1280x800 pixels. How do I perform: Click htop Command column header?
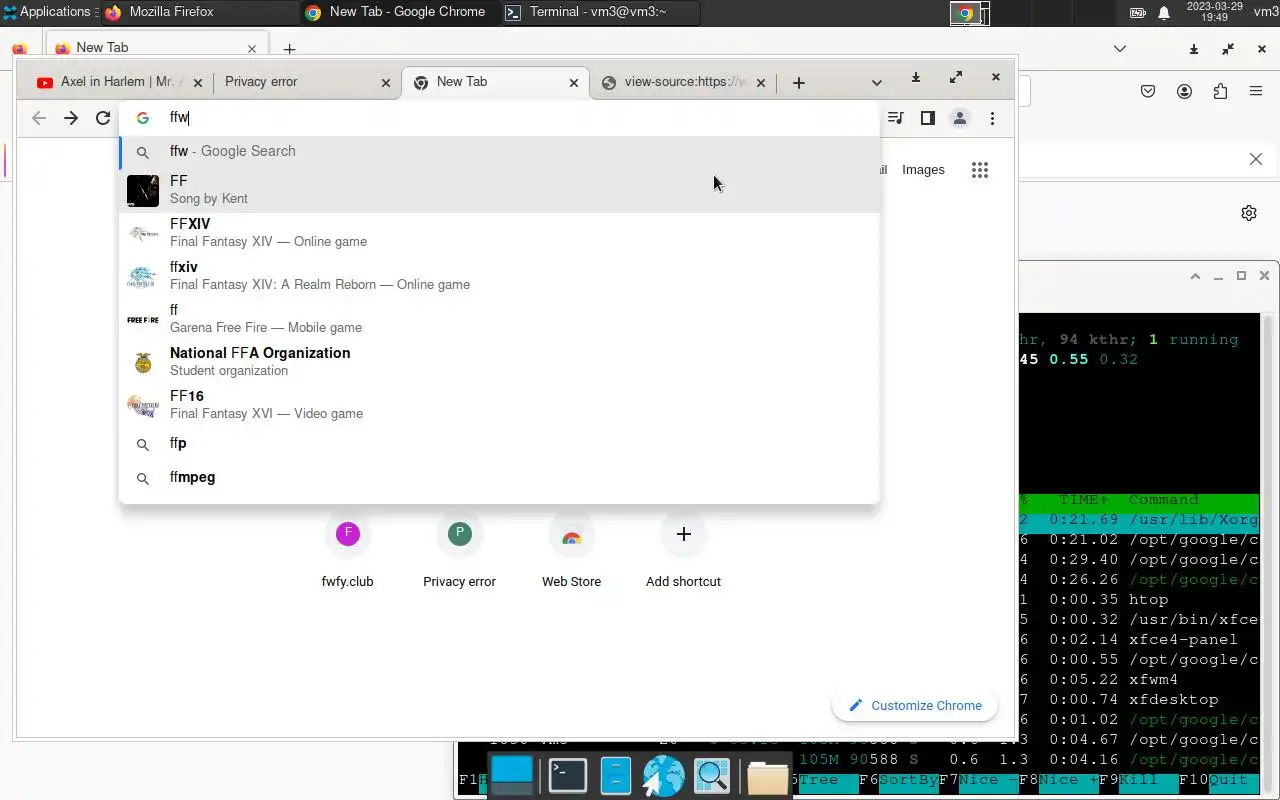point(1164,500)
